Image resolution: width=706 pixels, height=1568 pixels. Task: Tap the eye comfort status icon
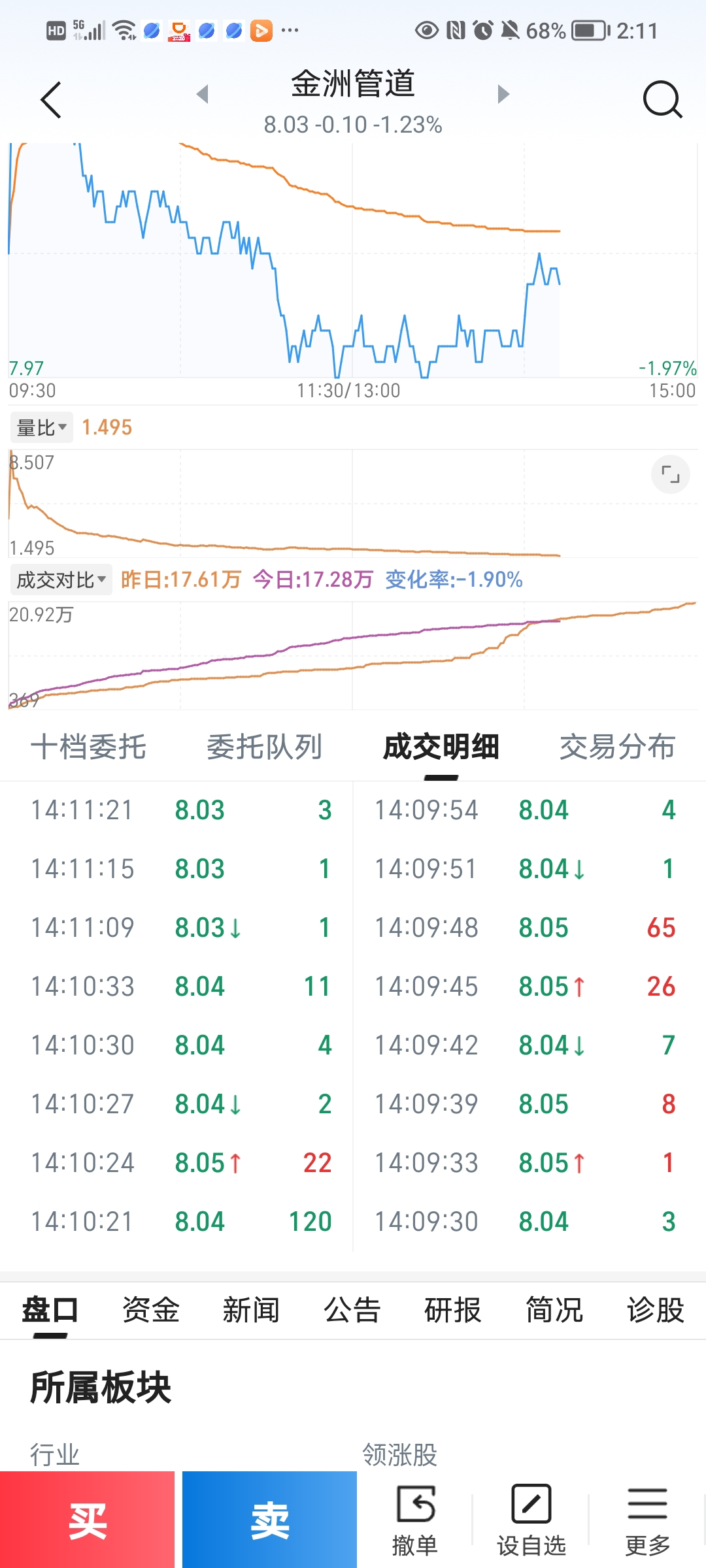click(427, 30)
